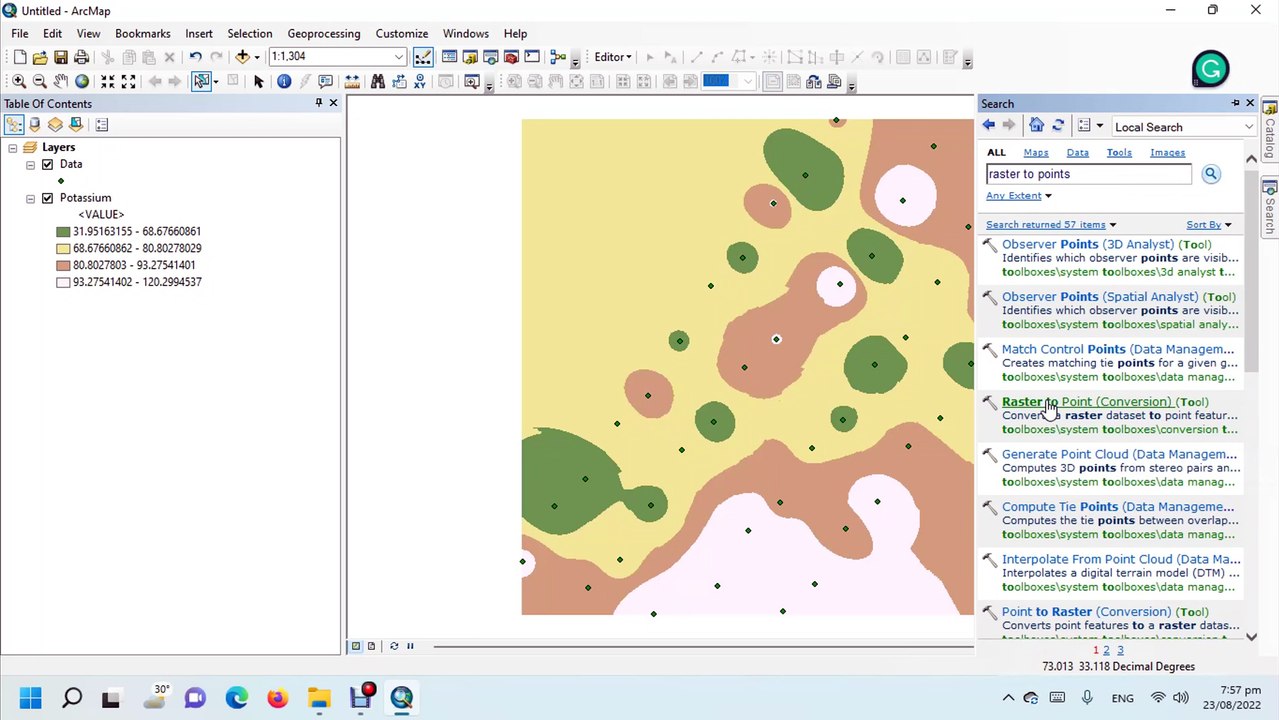Viewport: 1279px width, 720px height.
Task: Click the 80.8027803 - 93.27541401 brown swatch
Action: (63, 266)
